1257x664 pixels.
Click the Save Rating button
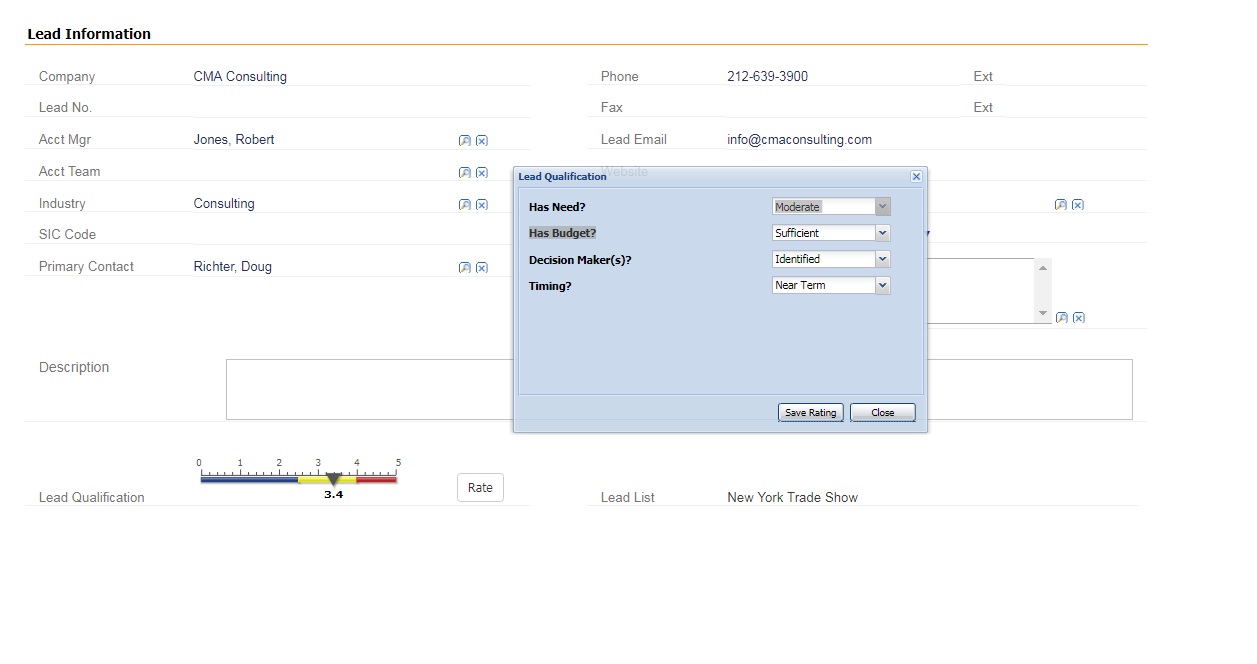point(810,412)
